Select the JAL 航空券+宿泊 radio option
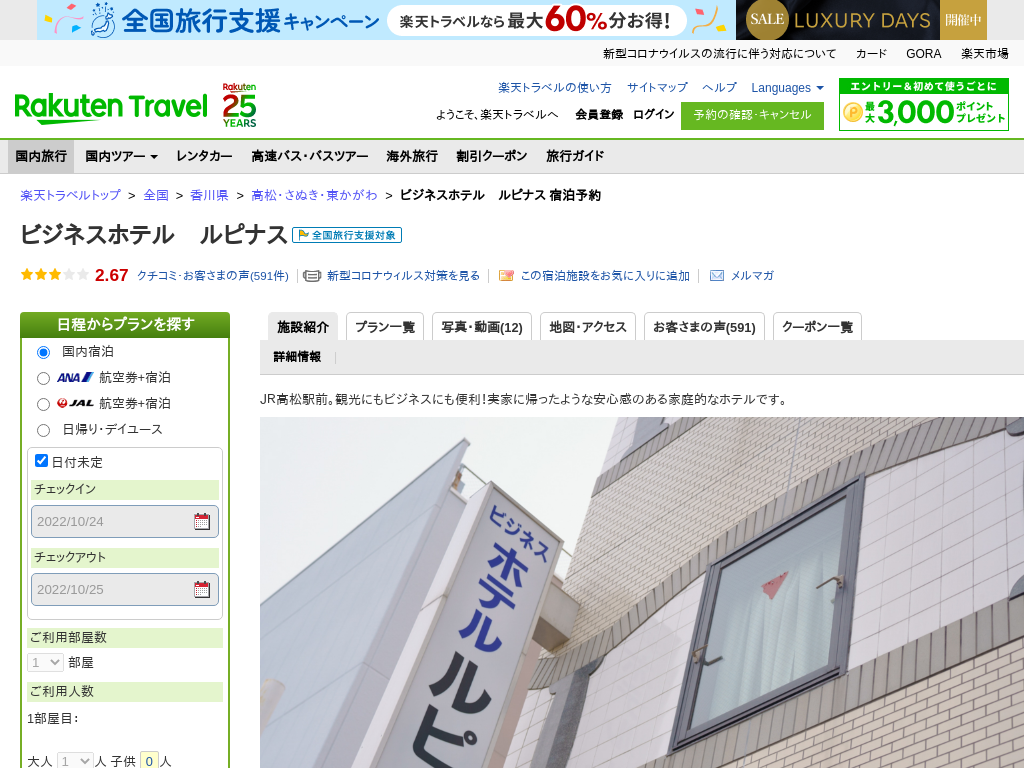Image resolution: width=1024 pixels, height=768 pixels. click(x=43, y=405)
